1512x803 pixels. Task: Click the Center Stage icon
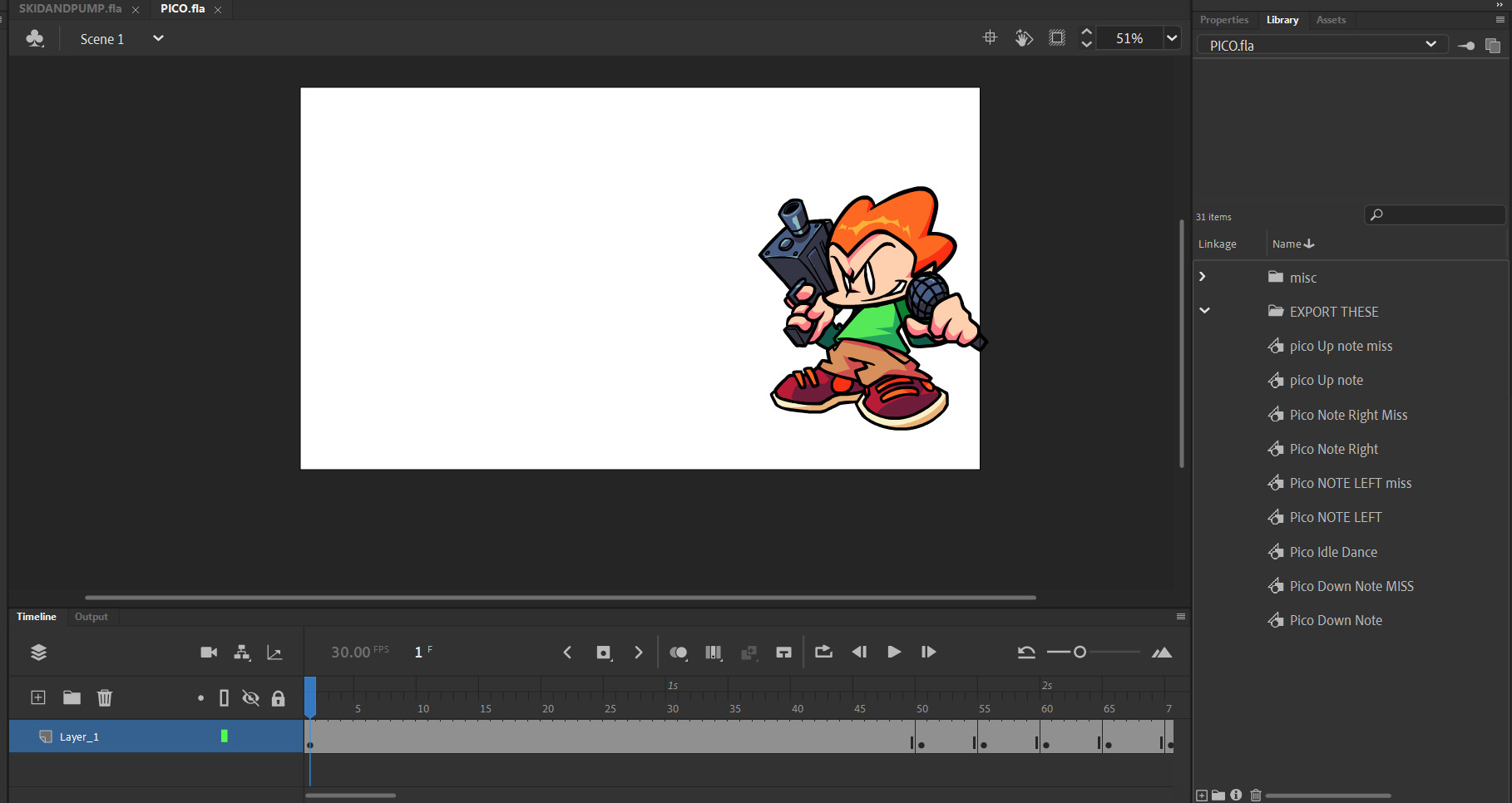tap(989, 37)
